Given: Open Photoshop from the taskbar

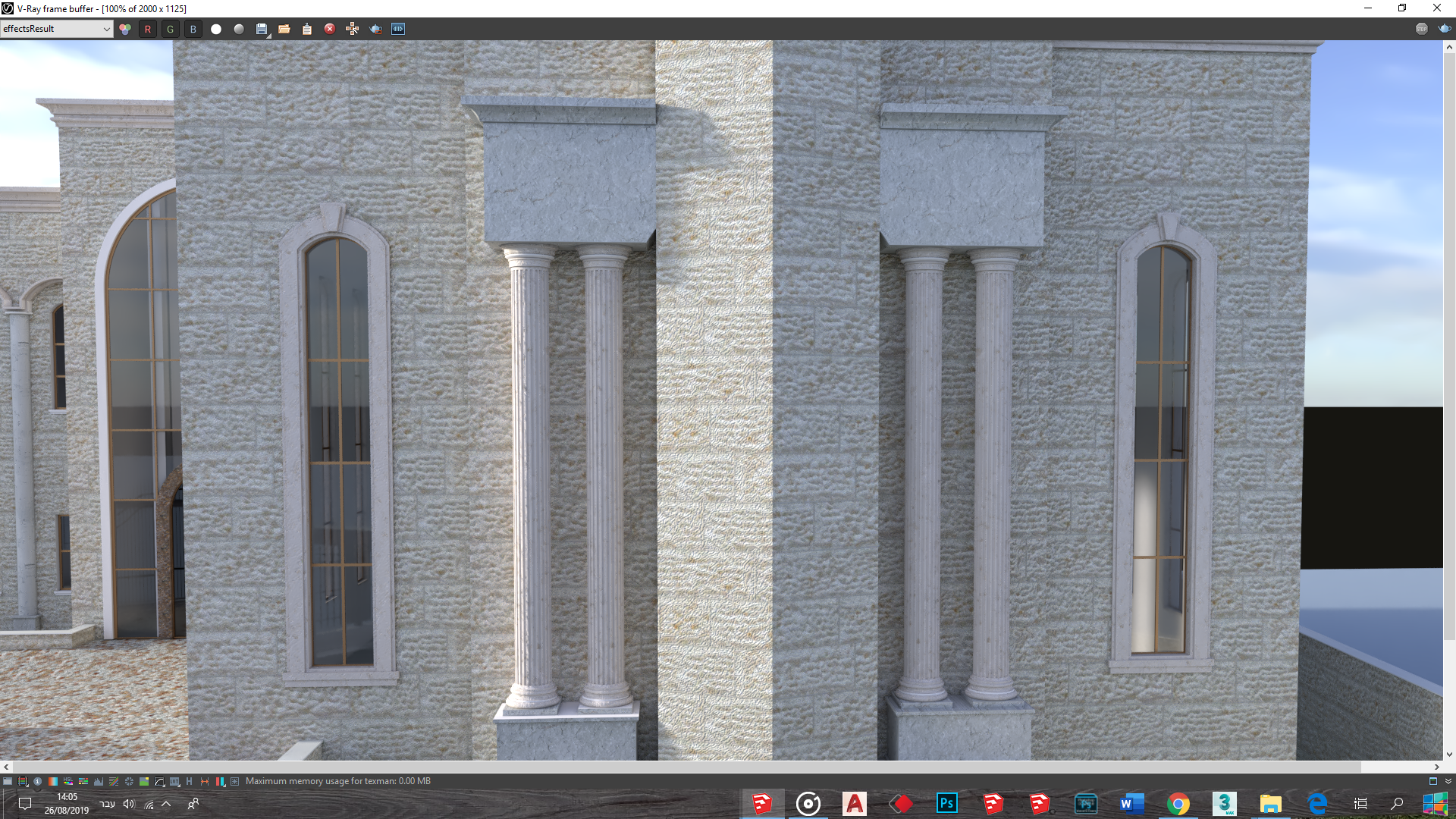Looking at the screenshot, I should (x=947, y=803).
